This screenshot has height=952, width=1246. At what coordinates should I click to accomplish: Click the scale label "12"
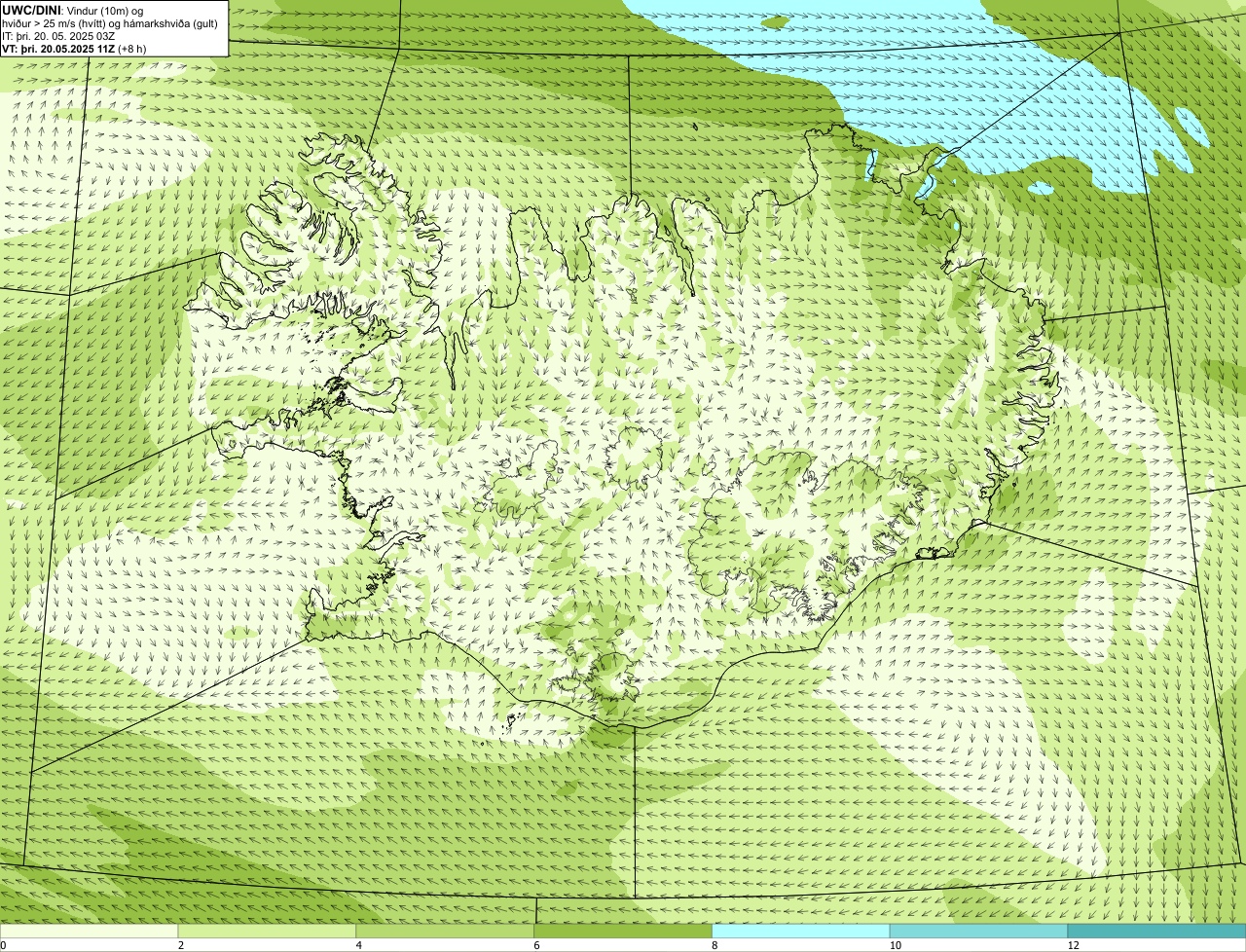point(1073,945)
